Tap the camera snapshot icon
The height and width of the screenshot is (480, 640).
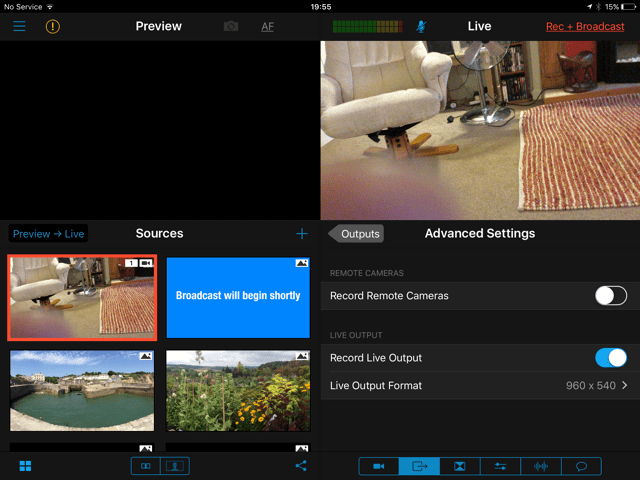point(231,26)
